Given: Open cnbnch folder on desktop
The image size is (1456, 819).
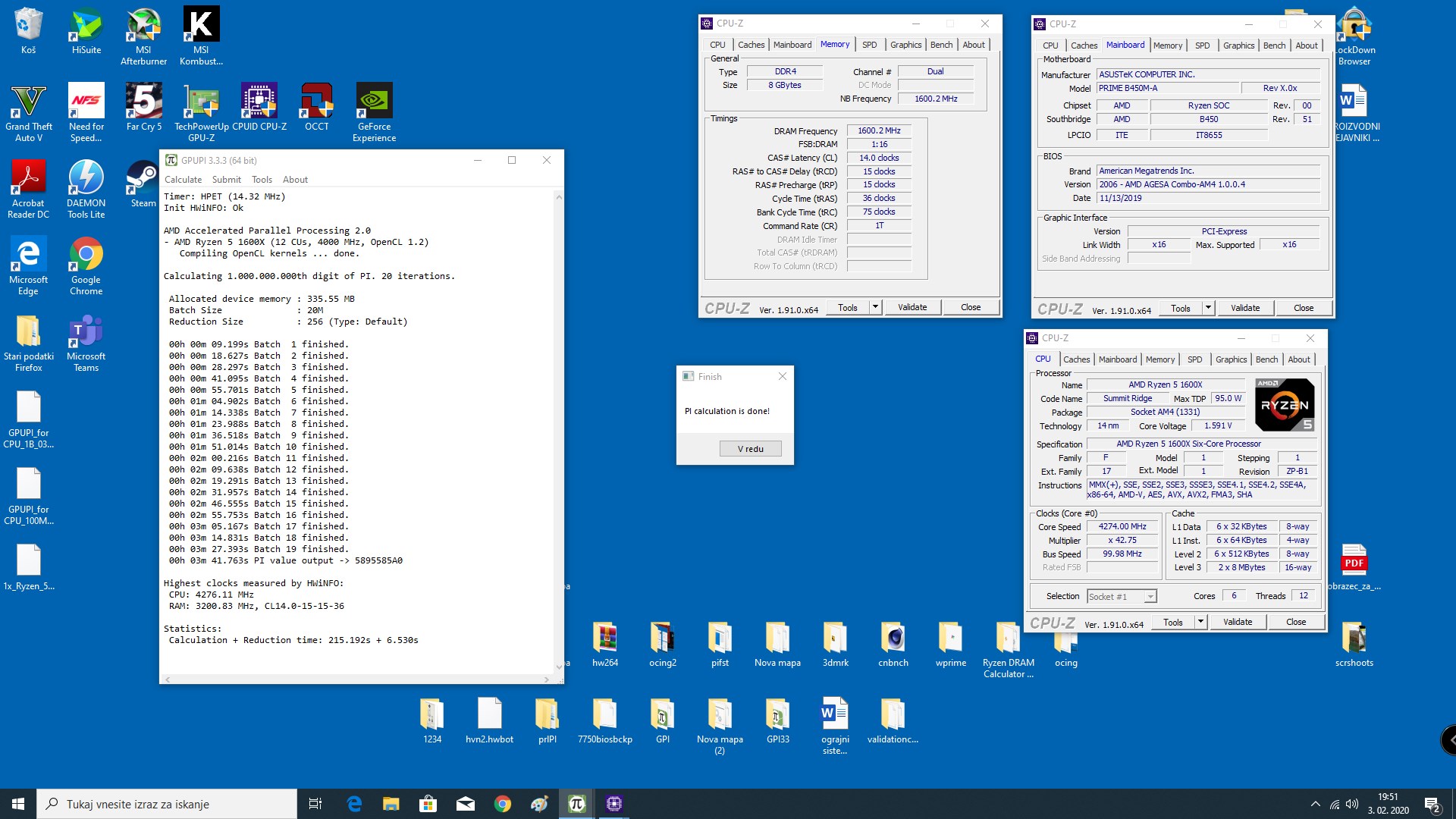Looking at the screenshot, I should click(x=893, y=645).
